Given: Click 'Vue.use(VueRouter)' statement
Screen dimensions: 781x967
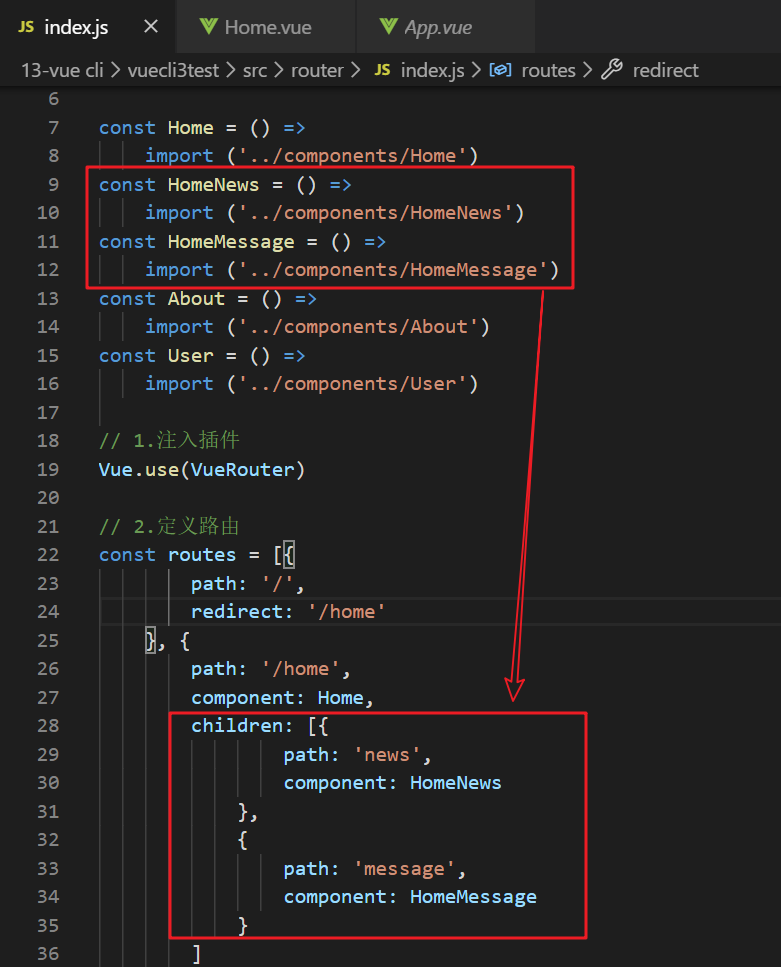Looking at the screenshot, I should [x=202, y=470].
